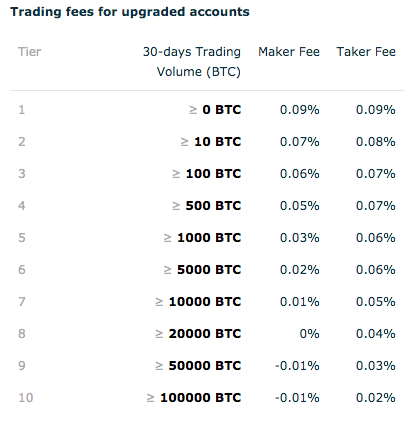Screen dimensions: 416x422
Task: Select the ≥ 10 BTC volume cell
Action: click(x=211, y=142)
